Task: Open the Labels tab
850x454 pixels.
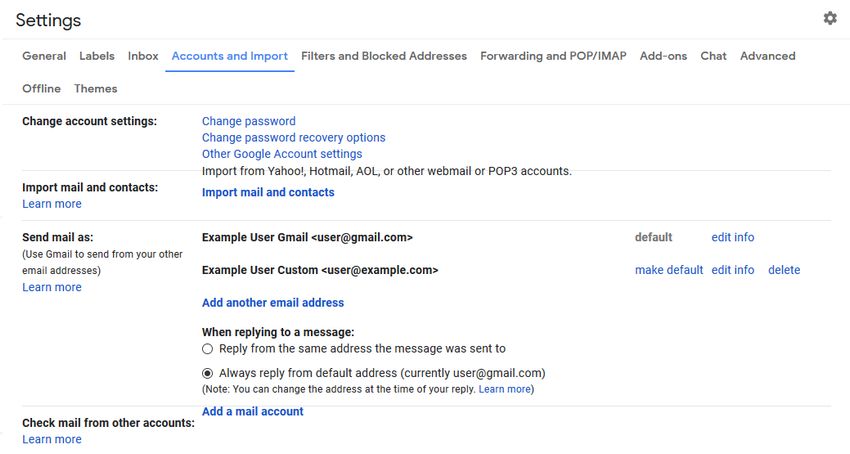Action: coord(96,56)
